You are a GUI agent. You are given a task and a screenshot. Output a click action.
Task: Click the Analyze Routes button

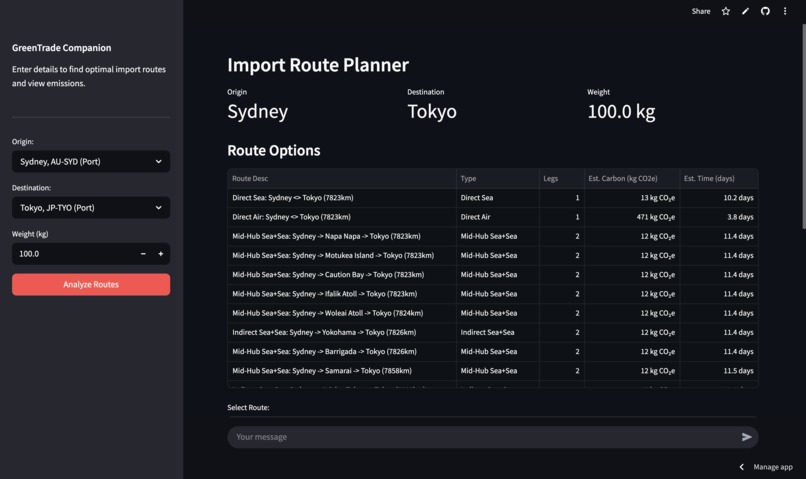coord(91,284)
